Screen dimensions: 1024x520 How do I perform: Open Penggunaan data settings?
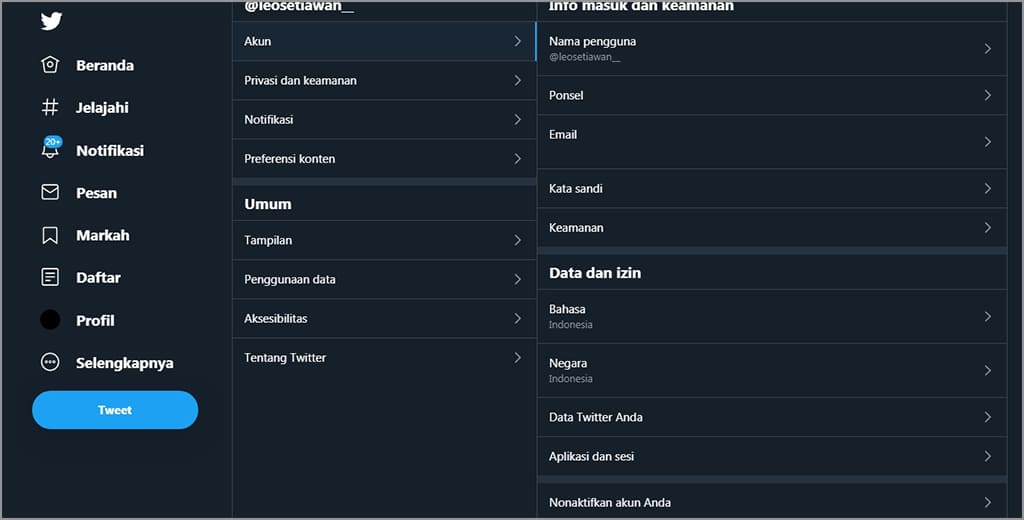(384, 280)
